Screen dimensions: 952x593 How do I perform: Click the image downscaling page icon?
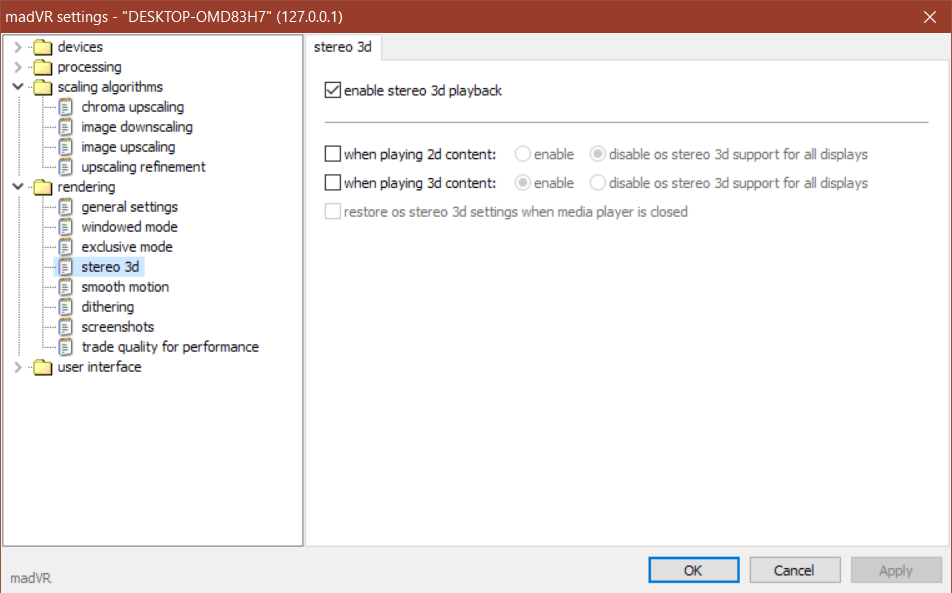66,127
